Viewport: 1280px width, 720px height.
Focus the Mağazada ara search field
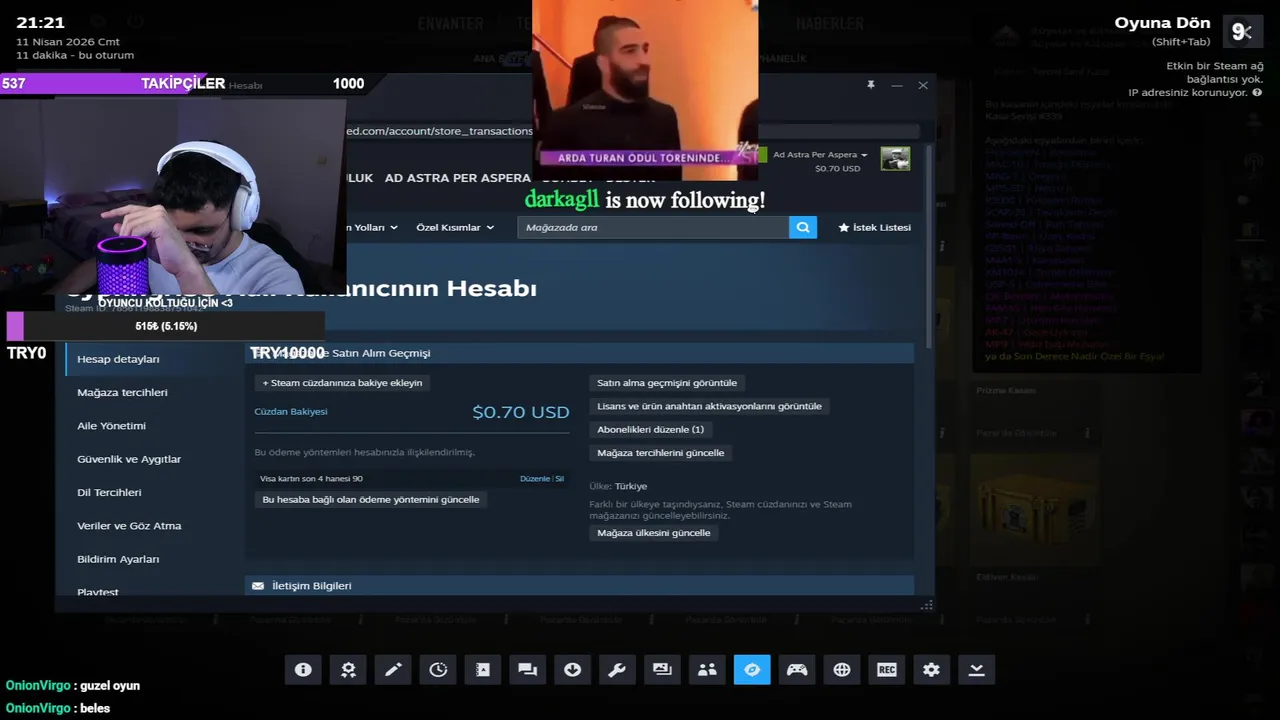point(652,227)
